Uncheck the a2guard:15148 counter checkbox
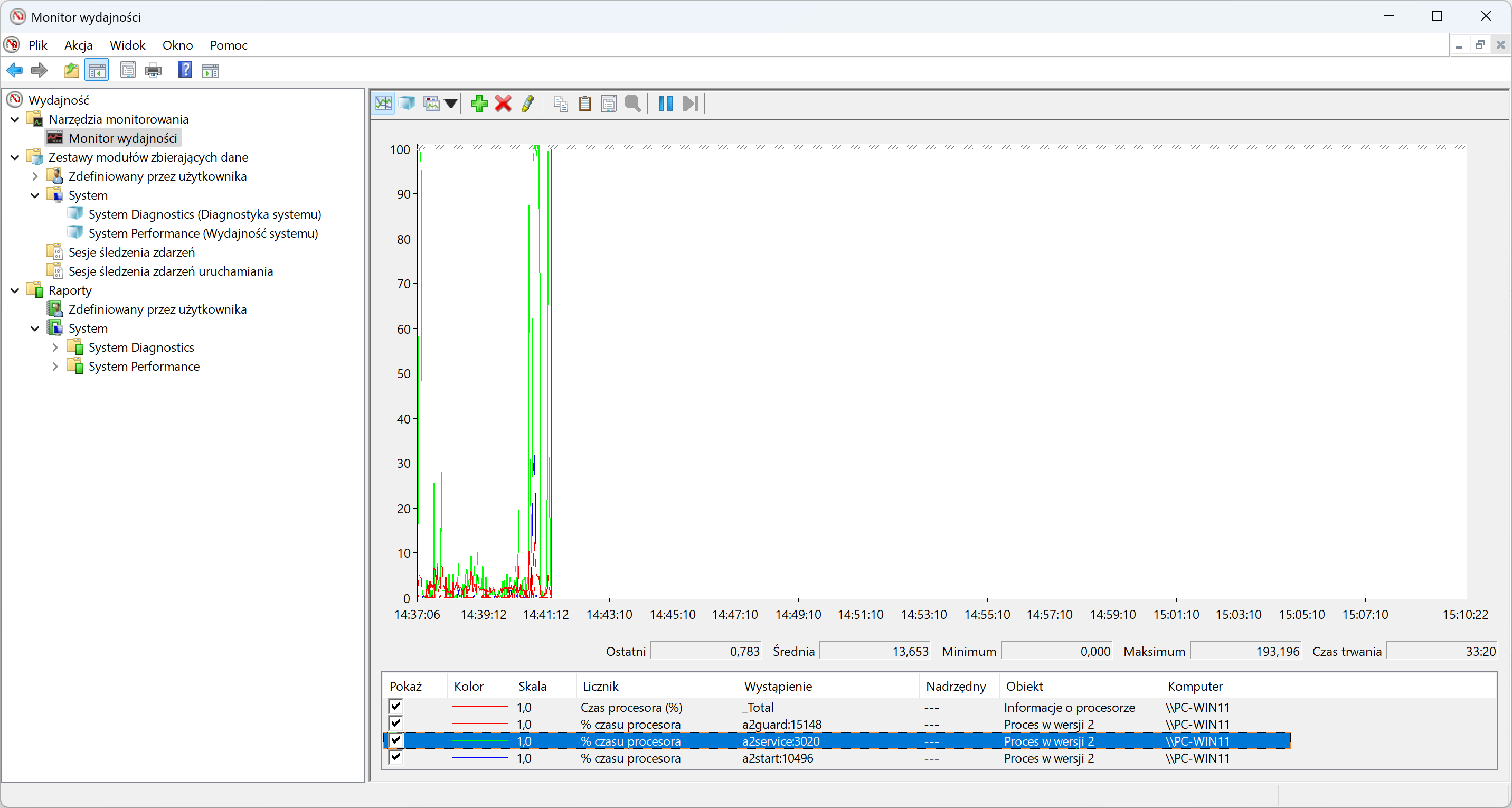Viewport: 1512px width, 808px height. click(395, 724)
